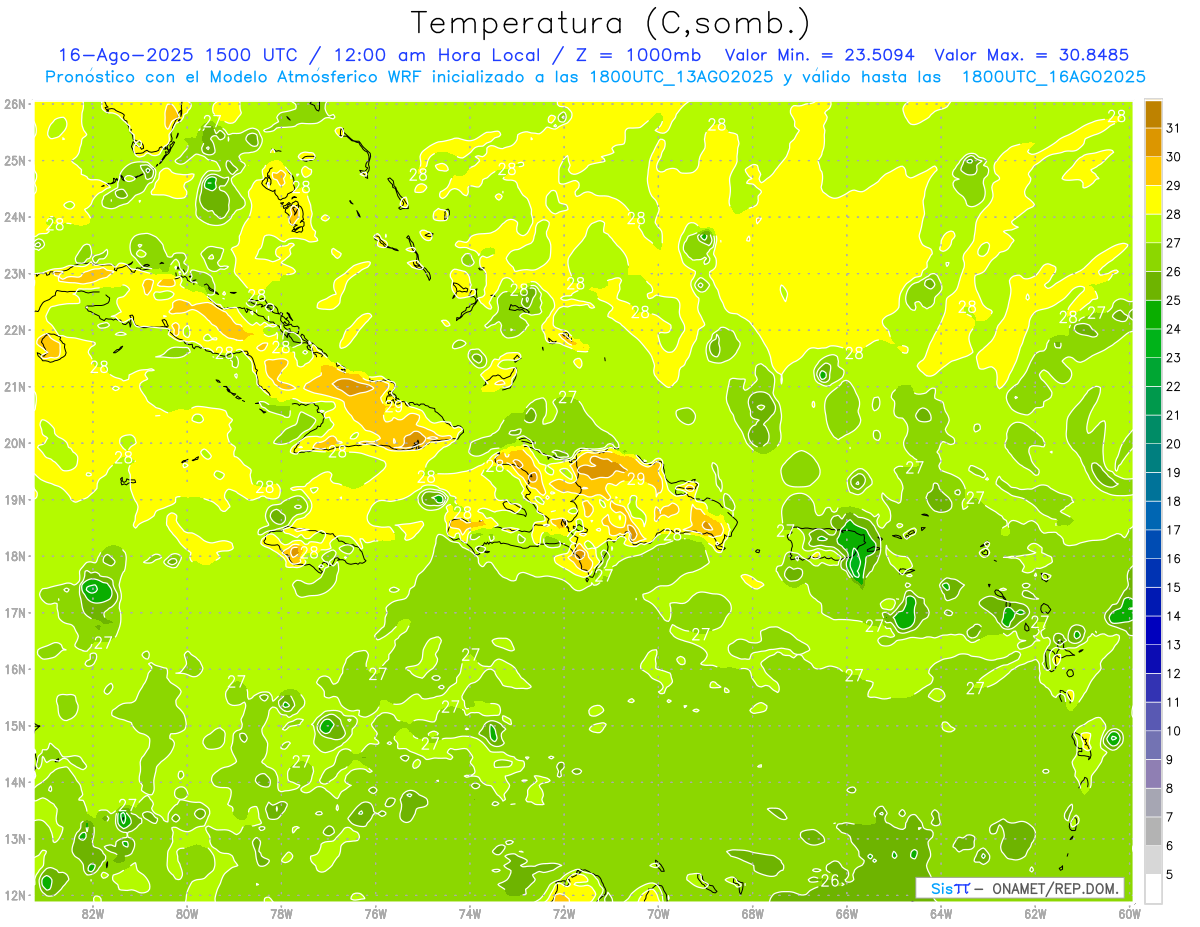The height and width of the screenshot is (927, 1200).
Task: Click the longitude axis label "72W"
Action: [564, 913]
